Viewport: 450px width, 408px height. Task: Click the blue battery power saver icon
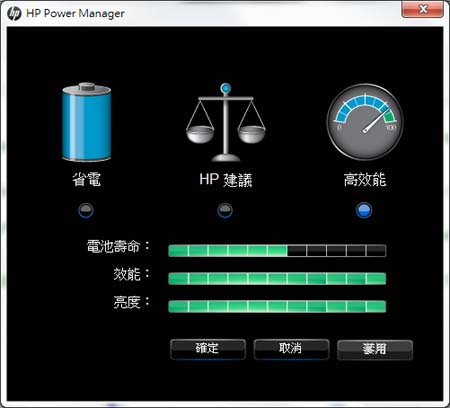coord(87,122)
